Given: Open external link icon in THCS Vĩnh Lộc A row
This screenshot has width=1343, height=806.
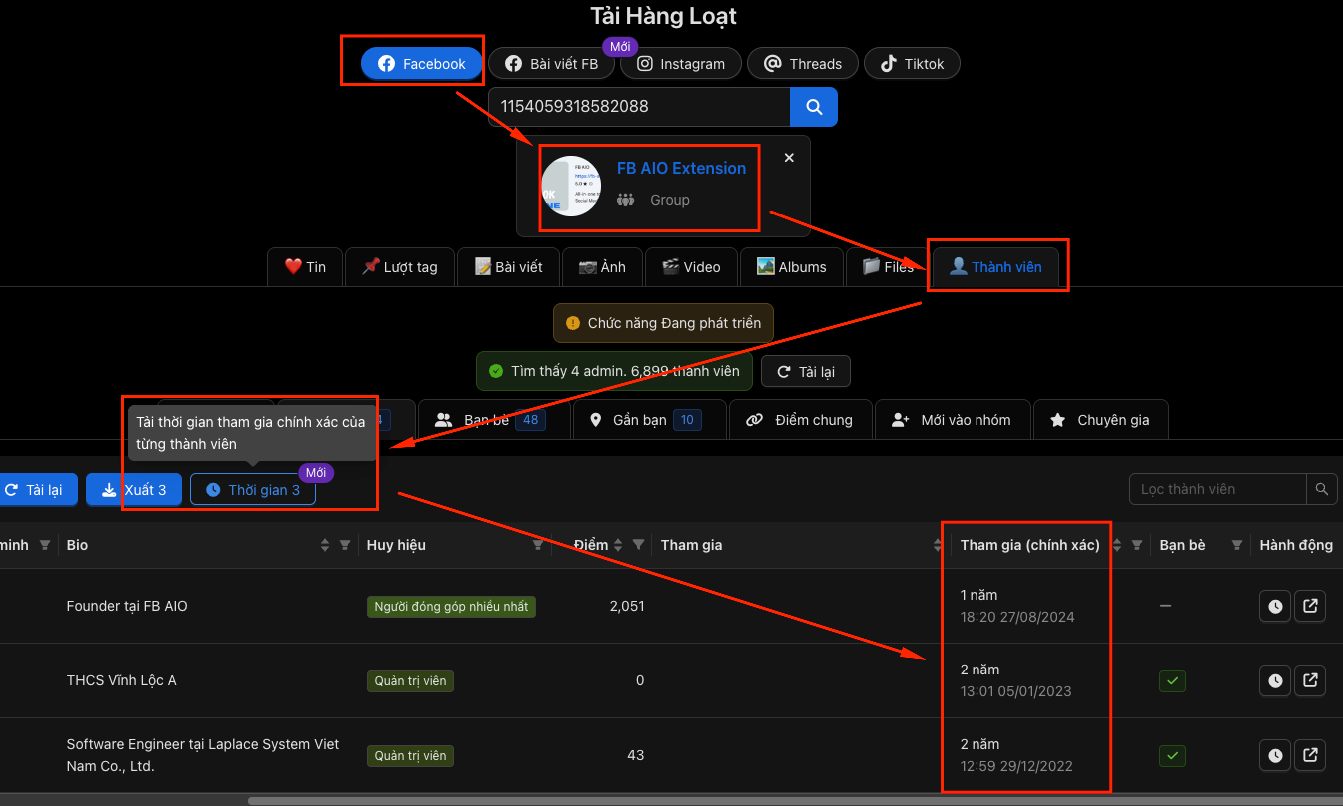Looking at the screenshot, I should point(1310,680).
